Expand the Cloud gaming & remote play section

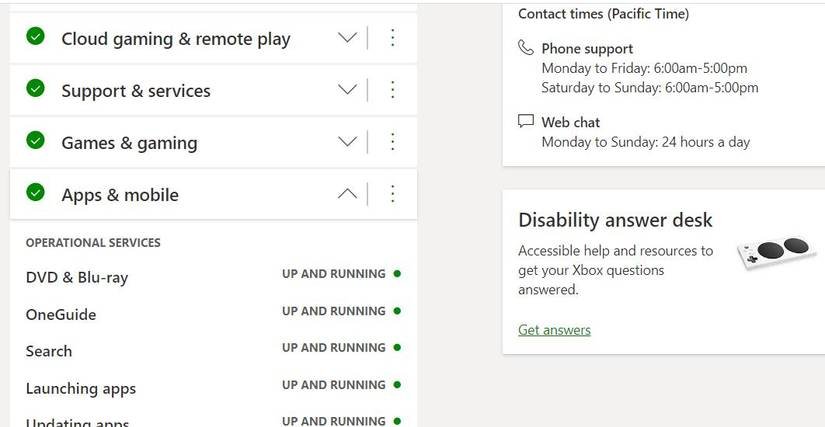347,38
